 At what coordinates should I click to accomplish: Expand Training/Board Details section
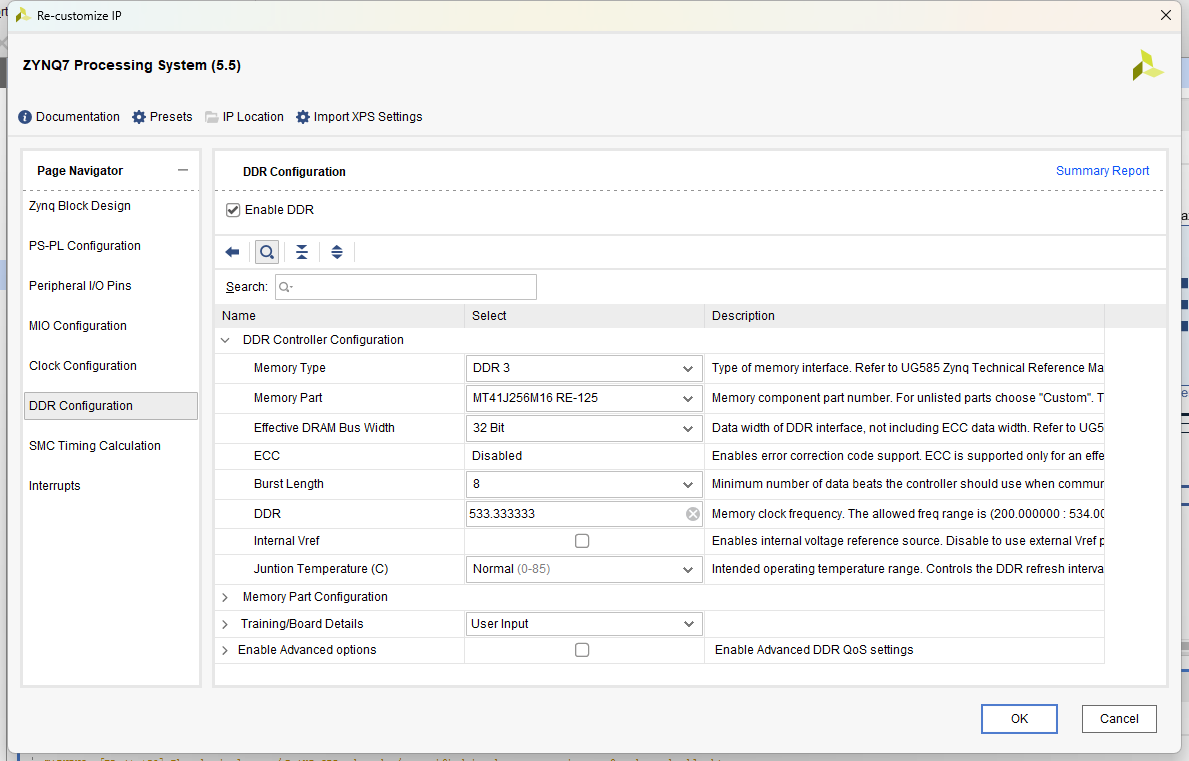coord(225,624)
